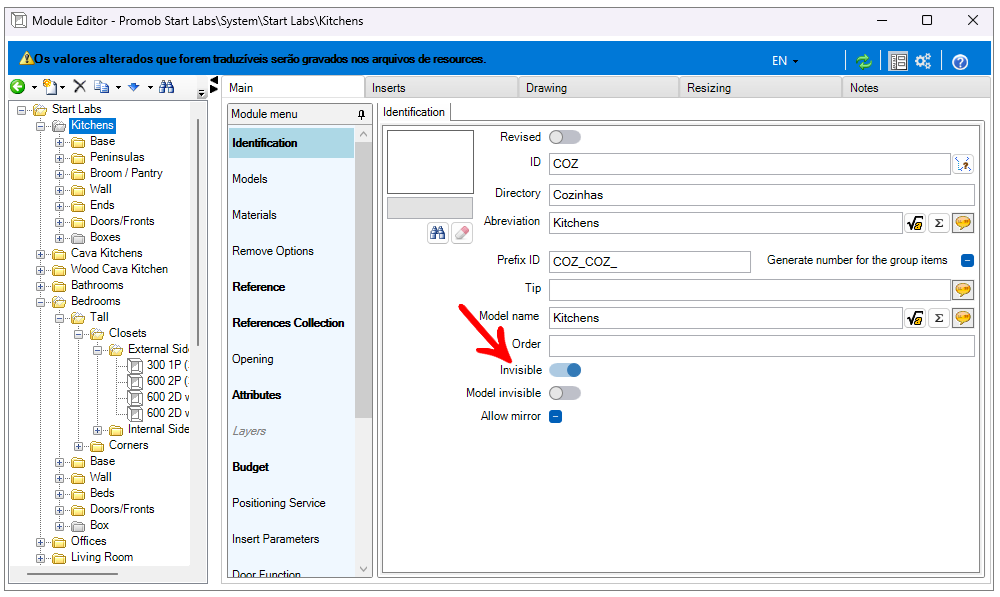The image size is (1000, 597).
Task: Click the delete X icon in tree toolbar
Action: click(80, 88)
